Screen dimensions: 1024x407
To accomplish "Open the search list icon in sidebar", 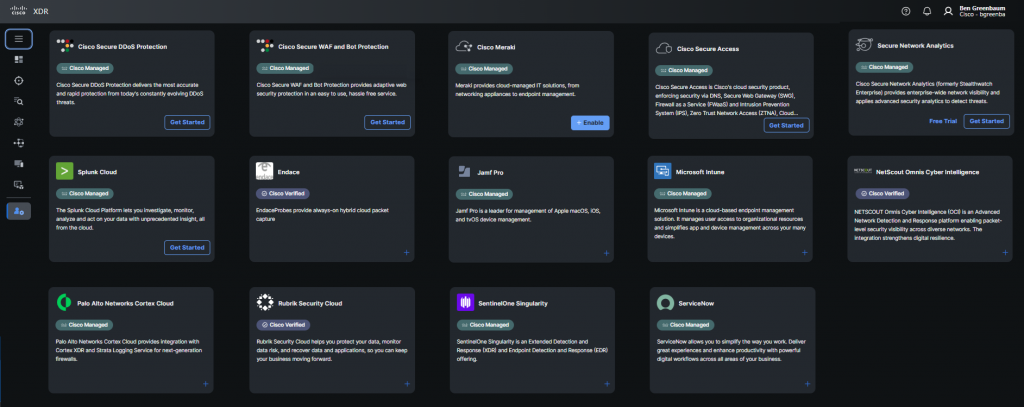I will pyautogui.click(x=18, y=101).
